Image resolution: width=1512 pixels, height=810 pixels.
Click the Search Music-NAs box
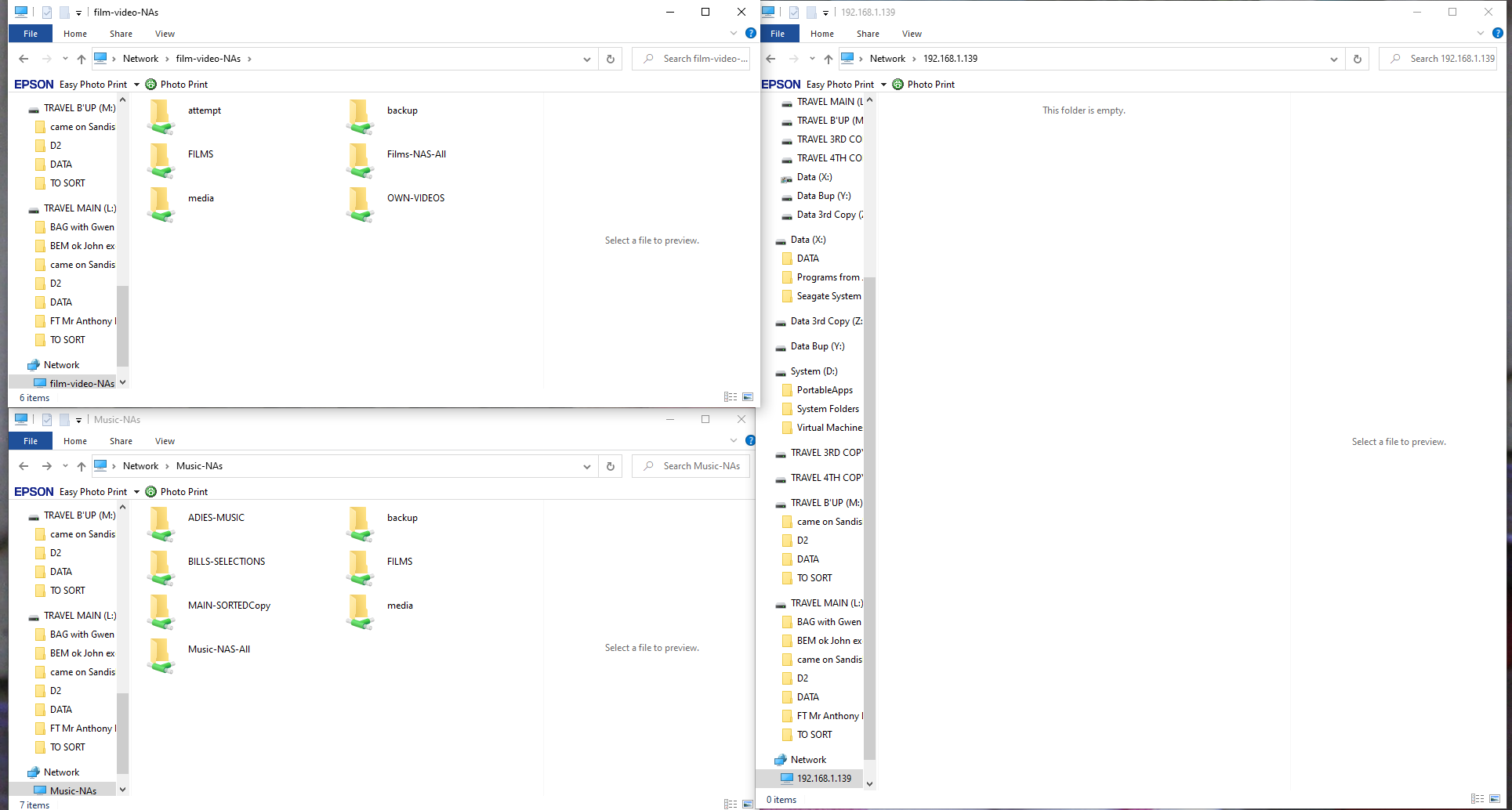[691, 466]
